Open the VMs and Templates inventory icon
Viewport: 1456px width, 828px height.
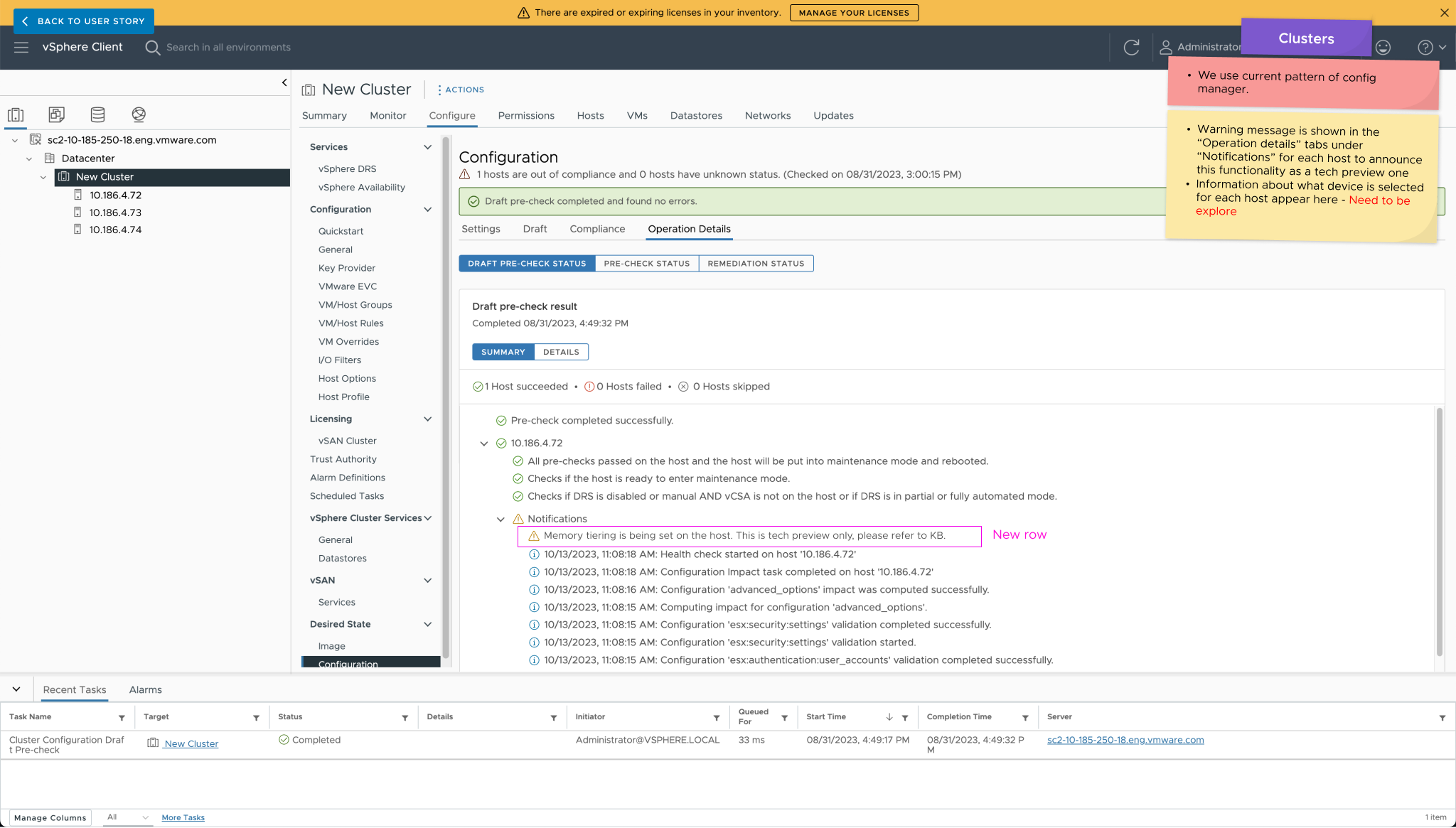coord(56,114)
